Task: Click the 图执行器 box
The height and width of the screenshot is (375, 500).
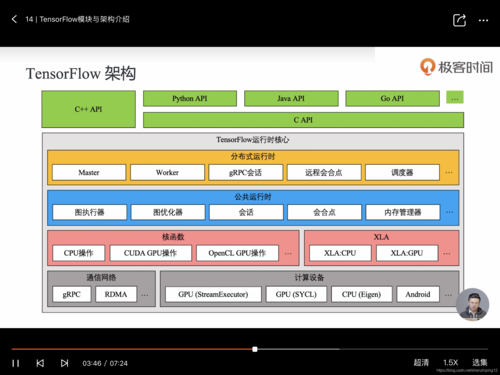Action: [90, 212]
